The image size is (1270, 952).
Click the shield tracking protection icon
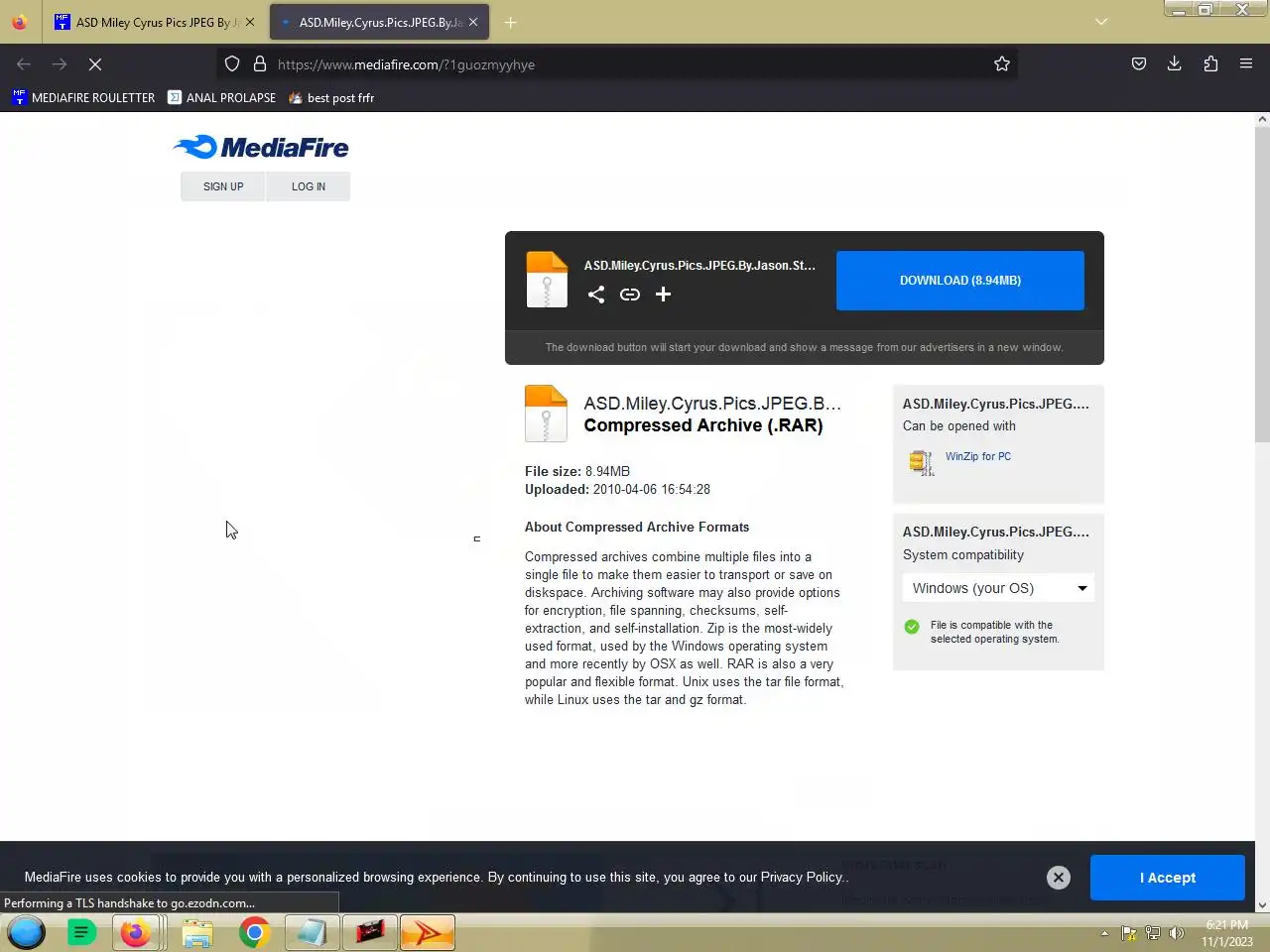(x=232, y=64)
